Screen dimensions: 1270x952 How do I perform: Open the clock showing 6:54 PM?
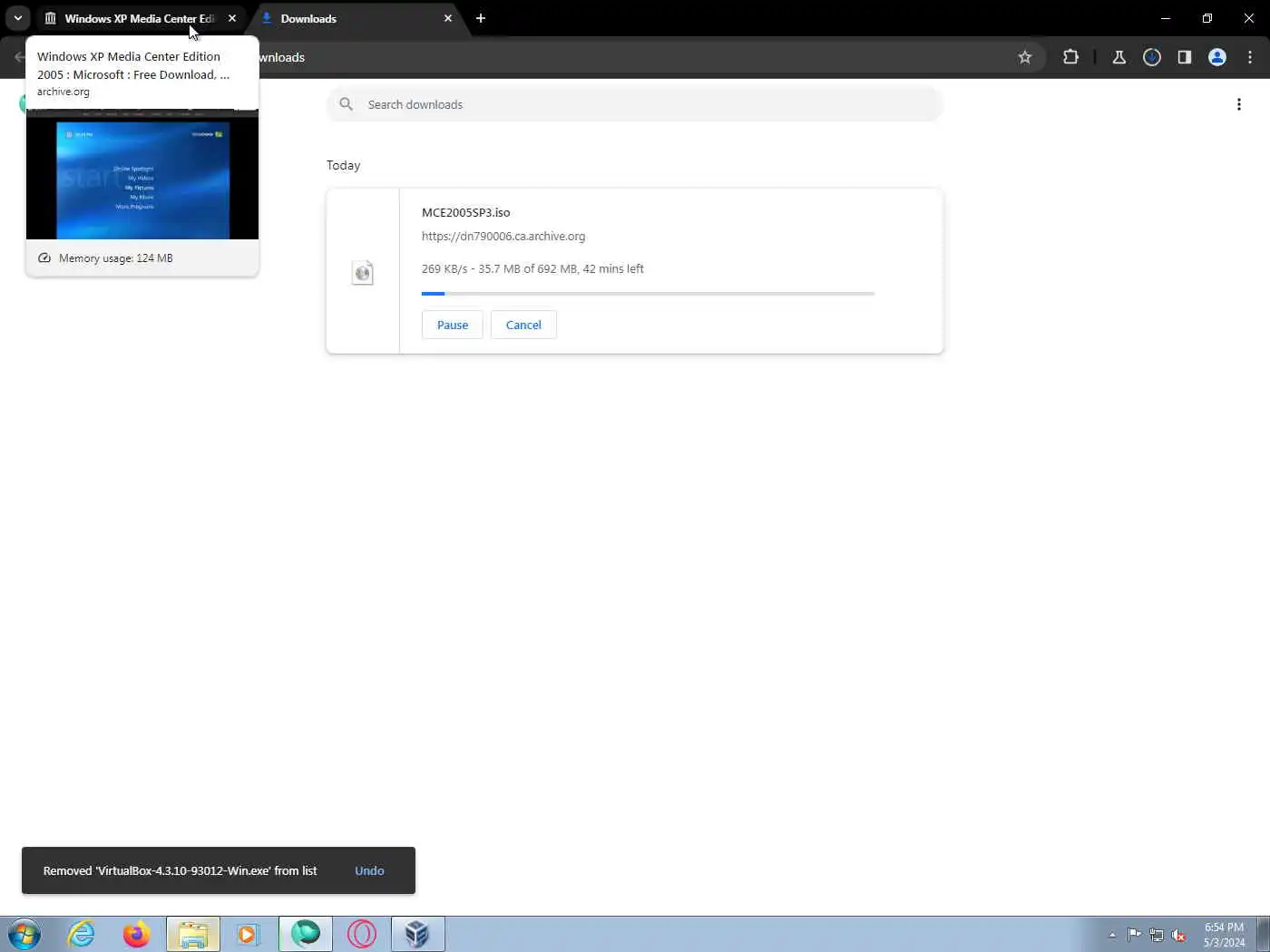tap(1224, 935)
